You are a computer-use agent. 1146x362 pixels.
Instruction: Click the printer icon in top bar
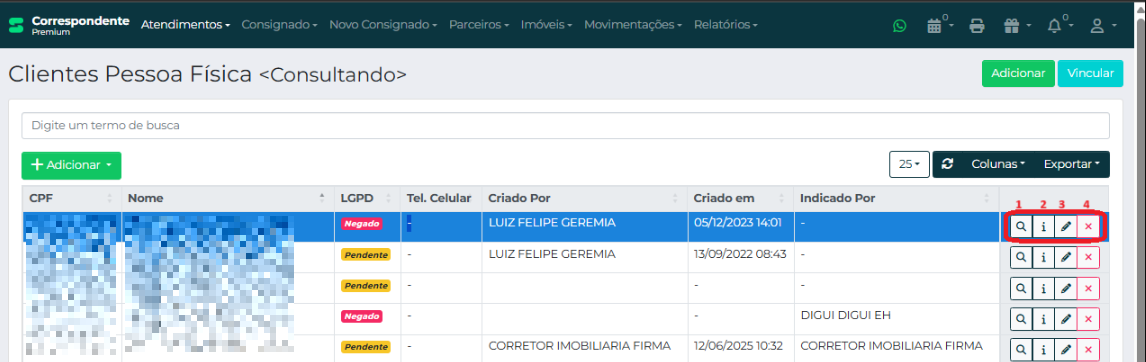(x=976, y=26)
